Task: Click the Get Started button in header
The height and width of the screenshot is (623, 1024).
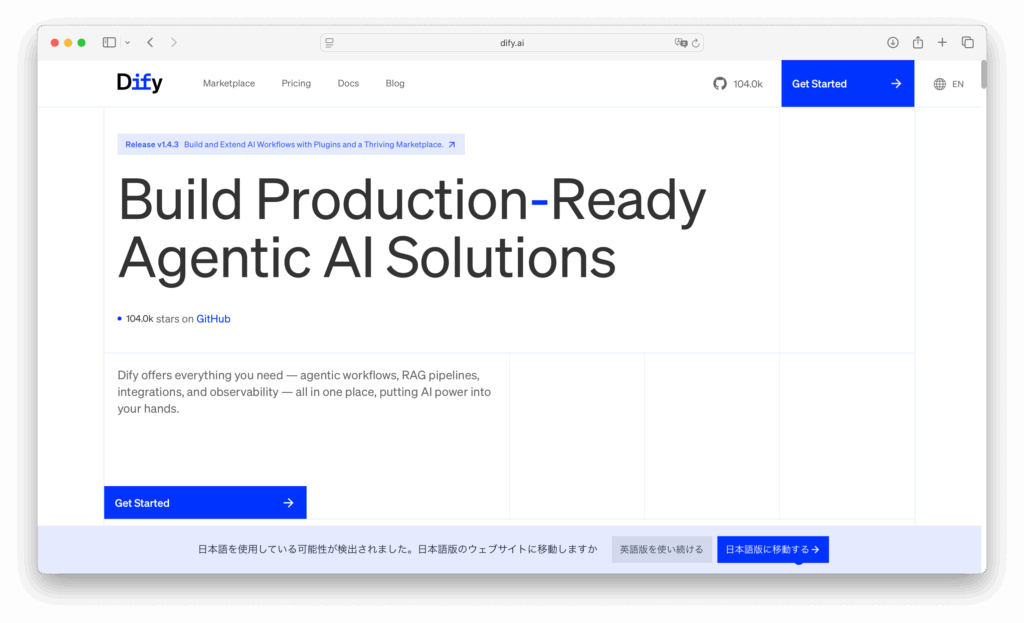Action: [x=847, y=84]
